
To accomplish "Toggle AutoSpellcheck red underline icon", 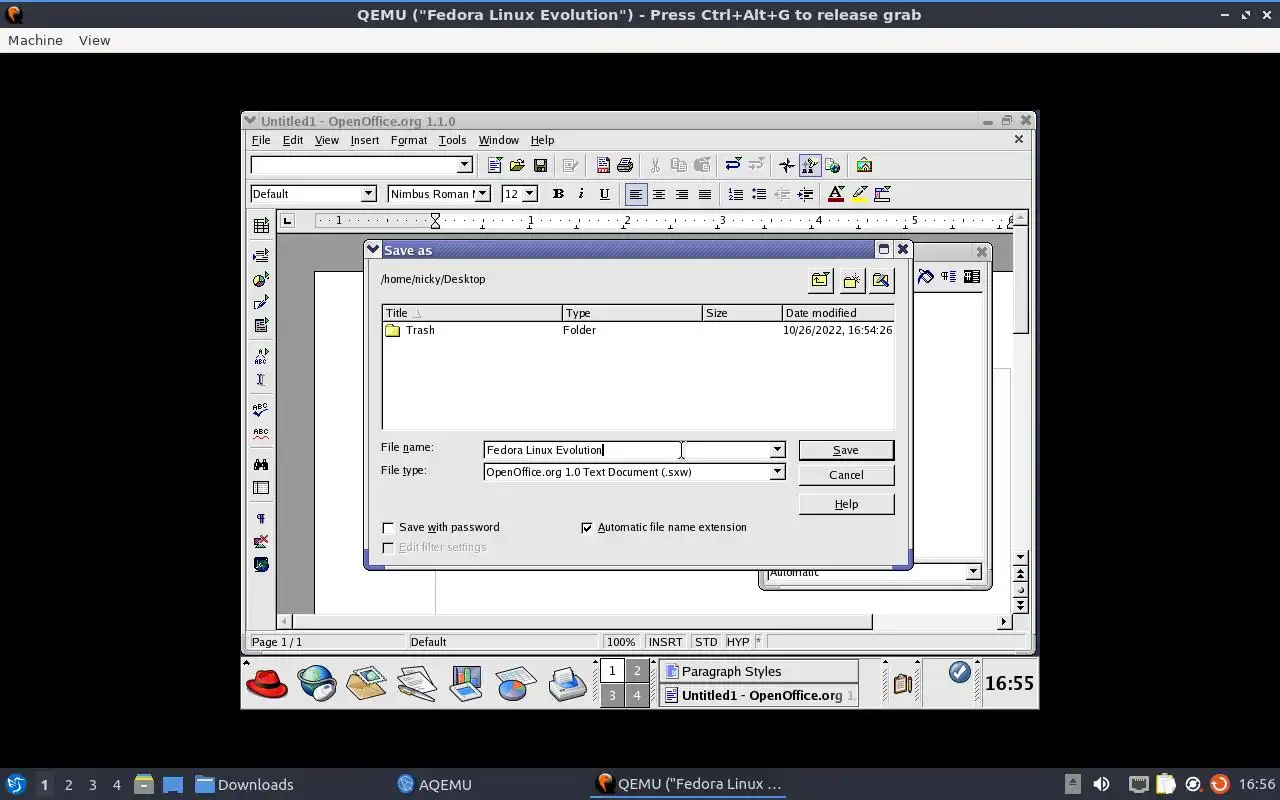I will pos(261,434).
